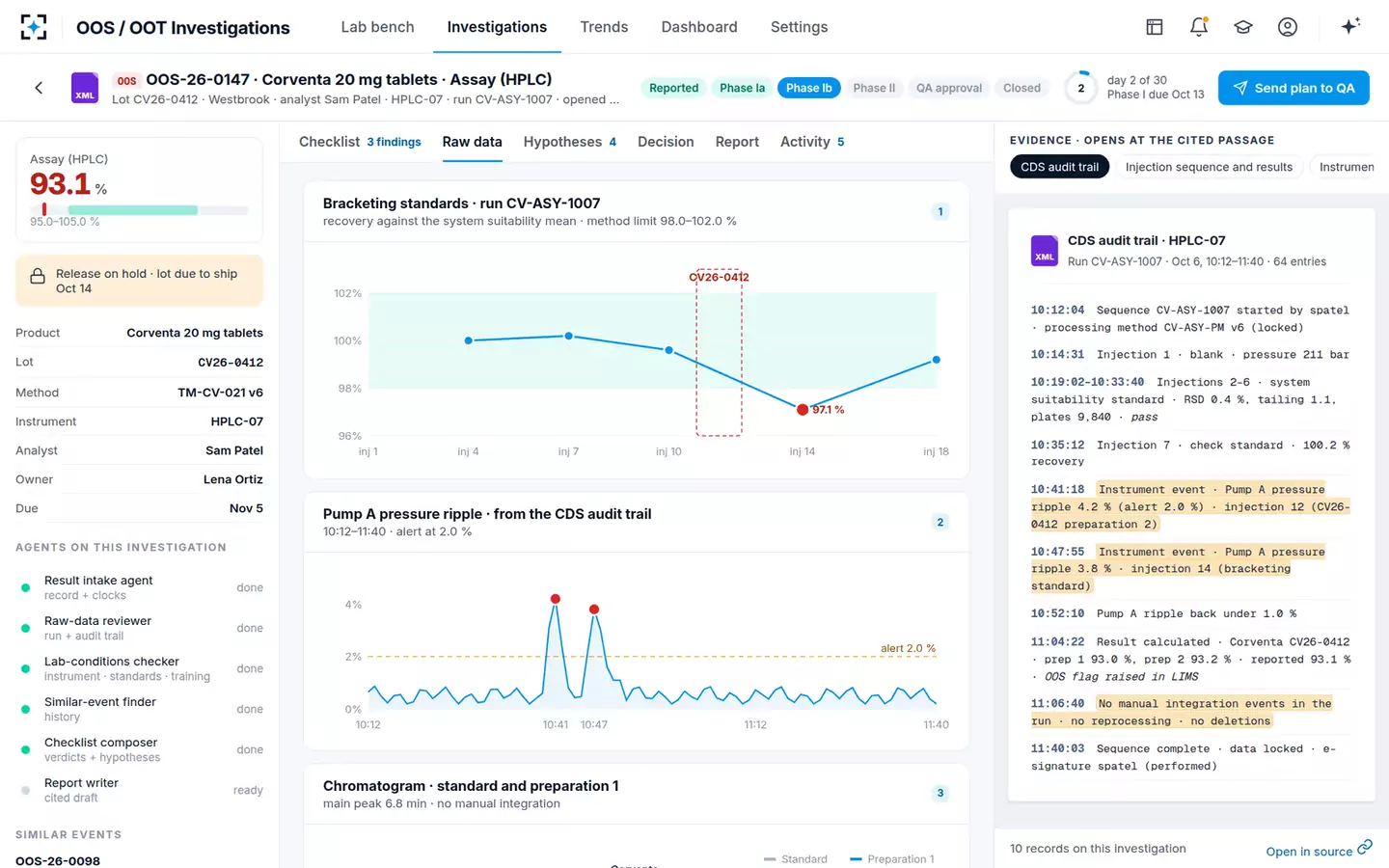Open the Trends menu item

click(x=604, y=27)
